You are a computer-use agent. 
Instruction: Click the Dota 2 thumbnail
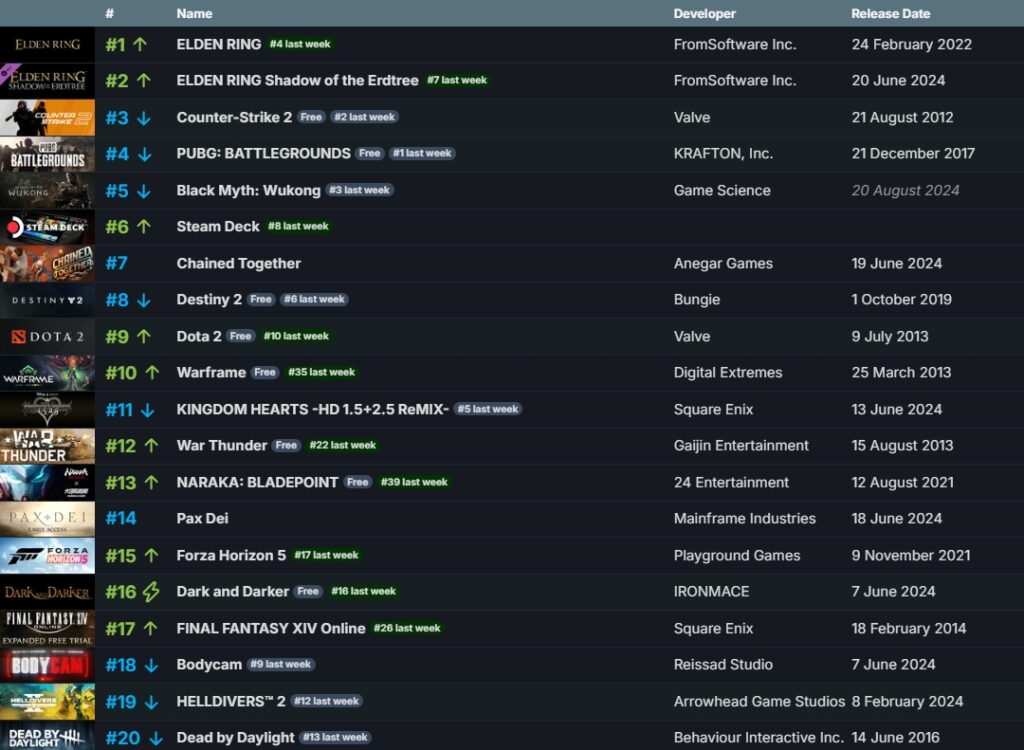[47, 336]
